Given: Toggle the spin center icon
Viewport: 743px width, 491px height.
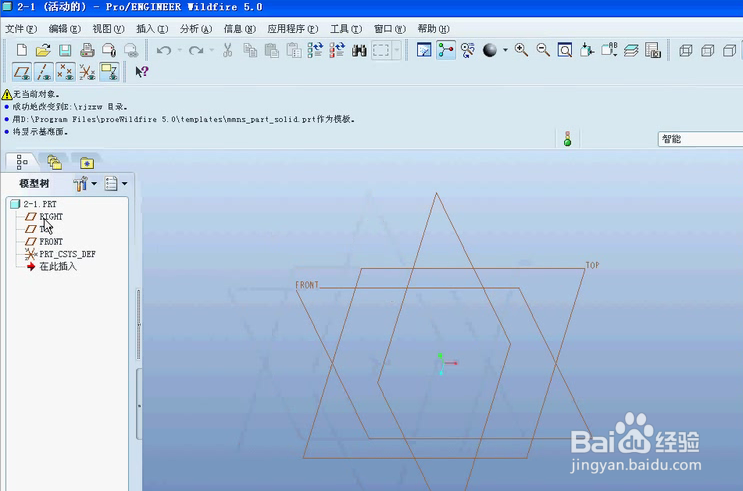Looking at the screenshot, I should pos(446,50).
